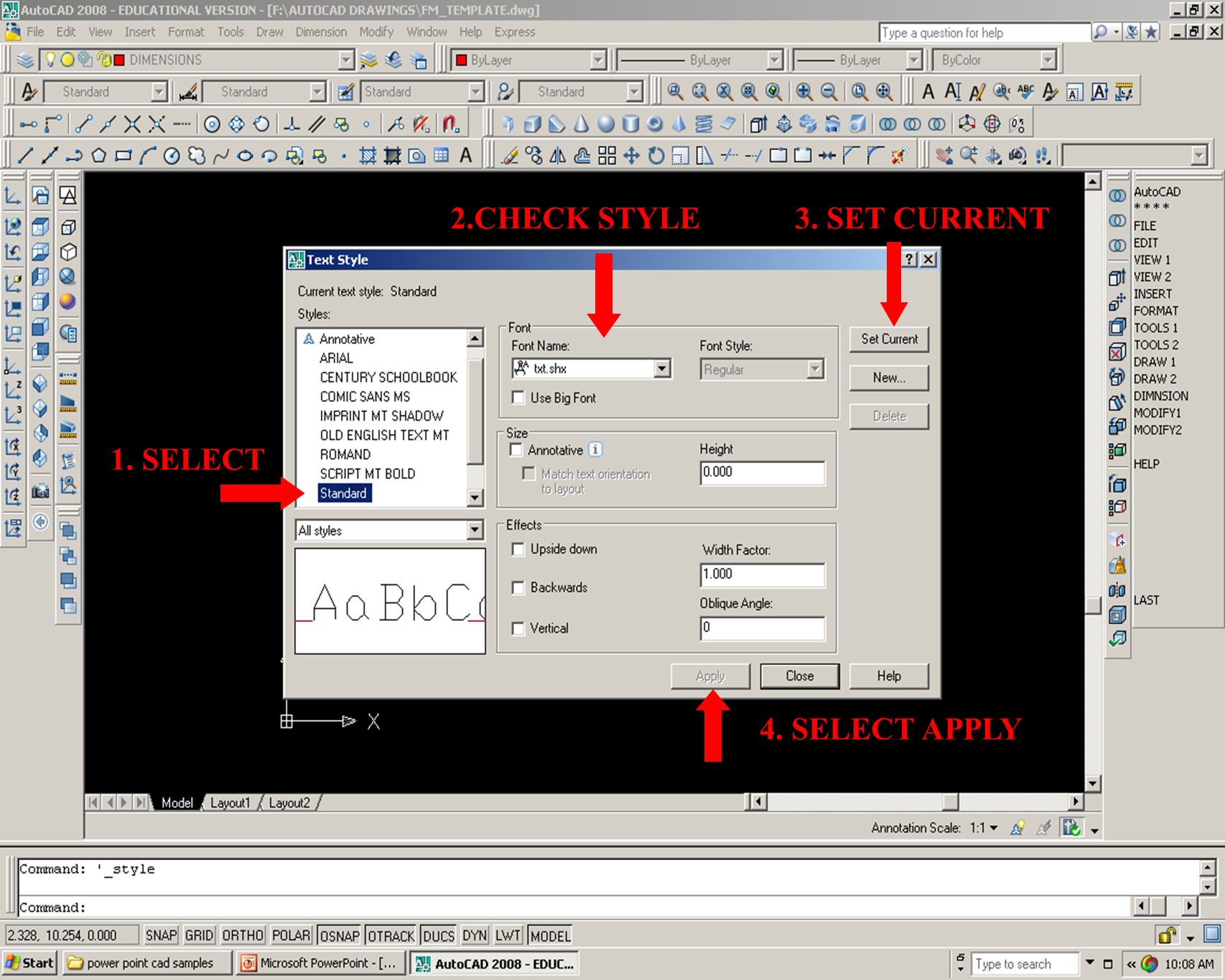Open the Hatch tool
Screen dimensions: 1225x980
(x=368, y=155)
